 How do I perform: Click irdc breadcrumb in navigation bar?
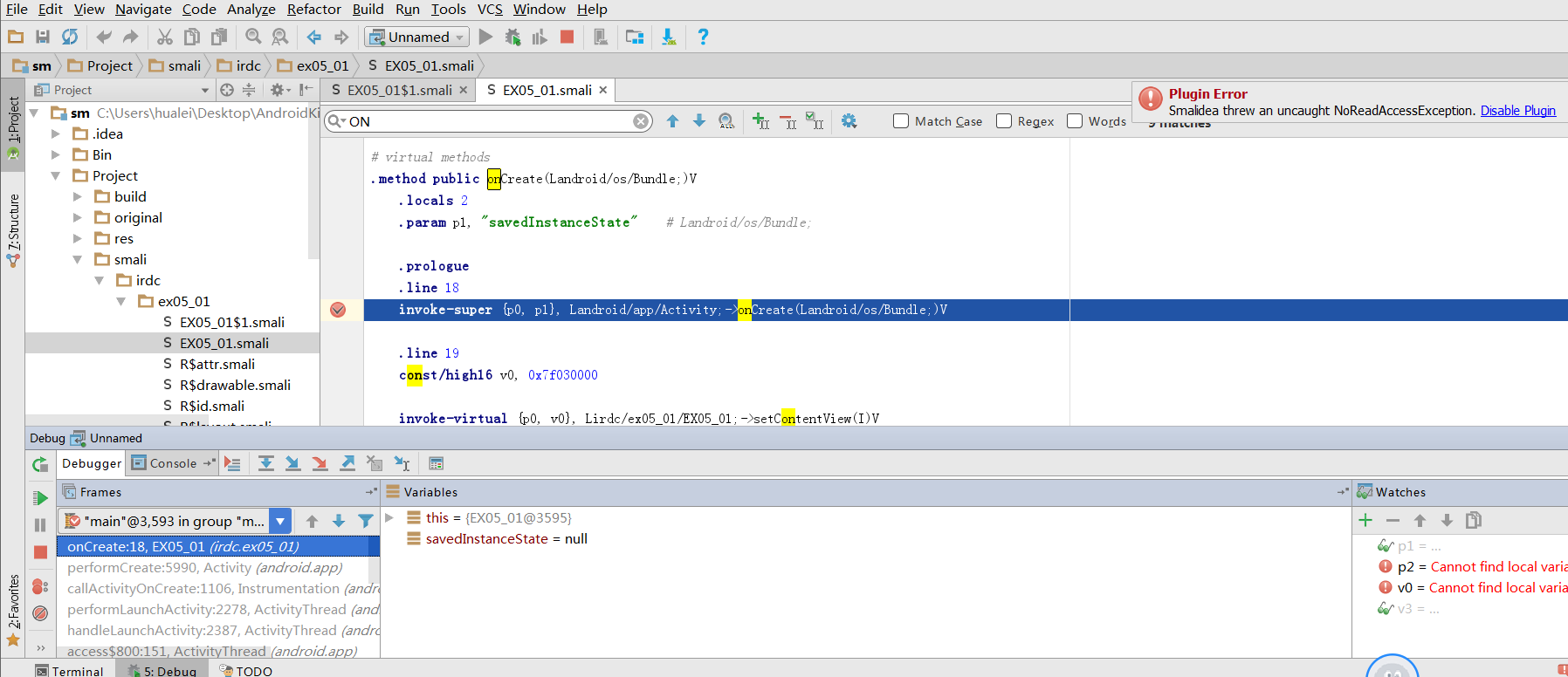tap(239, 65)
